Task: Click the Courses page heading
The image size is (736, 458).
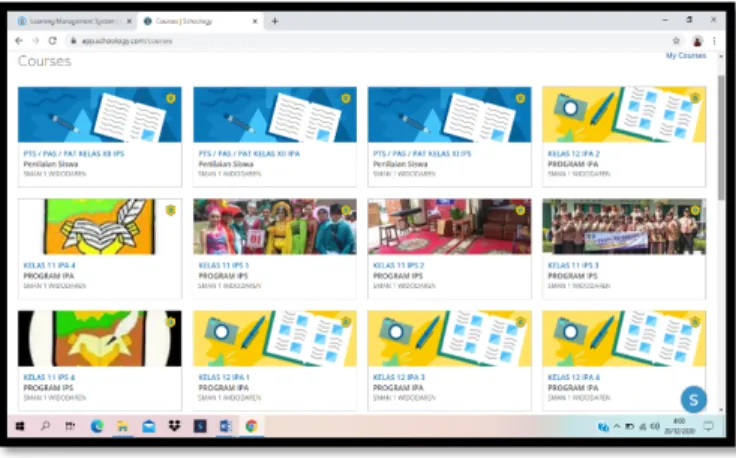Action: coord(45,61)
